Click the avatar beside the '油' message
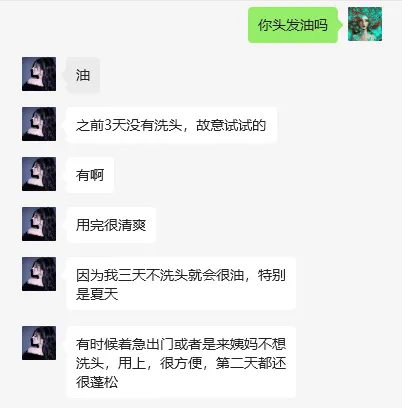 pos(39,74)
